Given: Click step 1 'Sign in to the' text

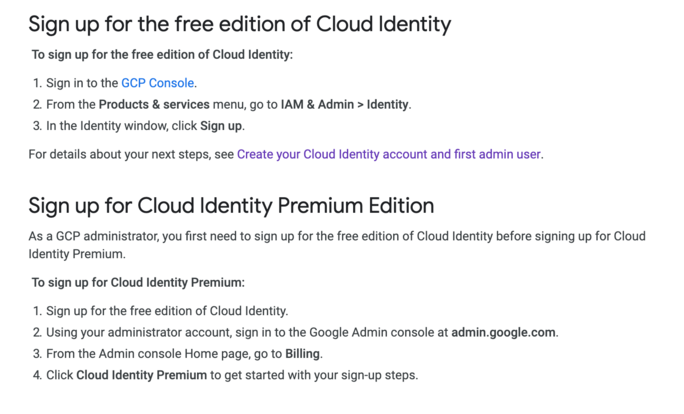Looking at the screenshot, I should [x=82, y=83].
